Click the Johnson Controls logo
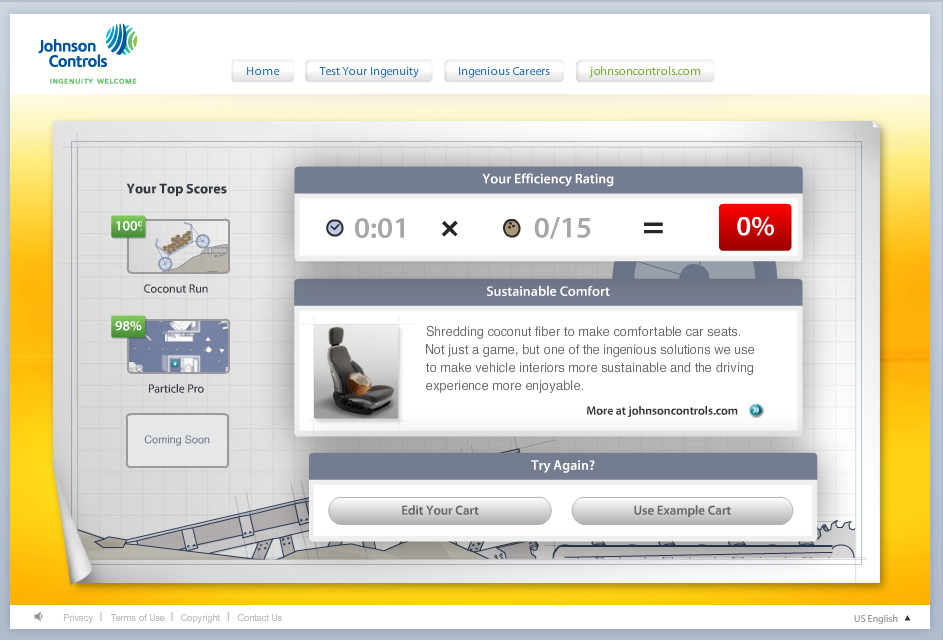 [x=87, y=53]
